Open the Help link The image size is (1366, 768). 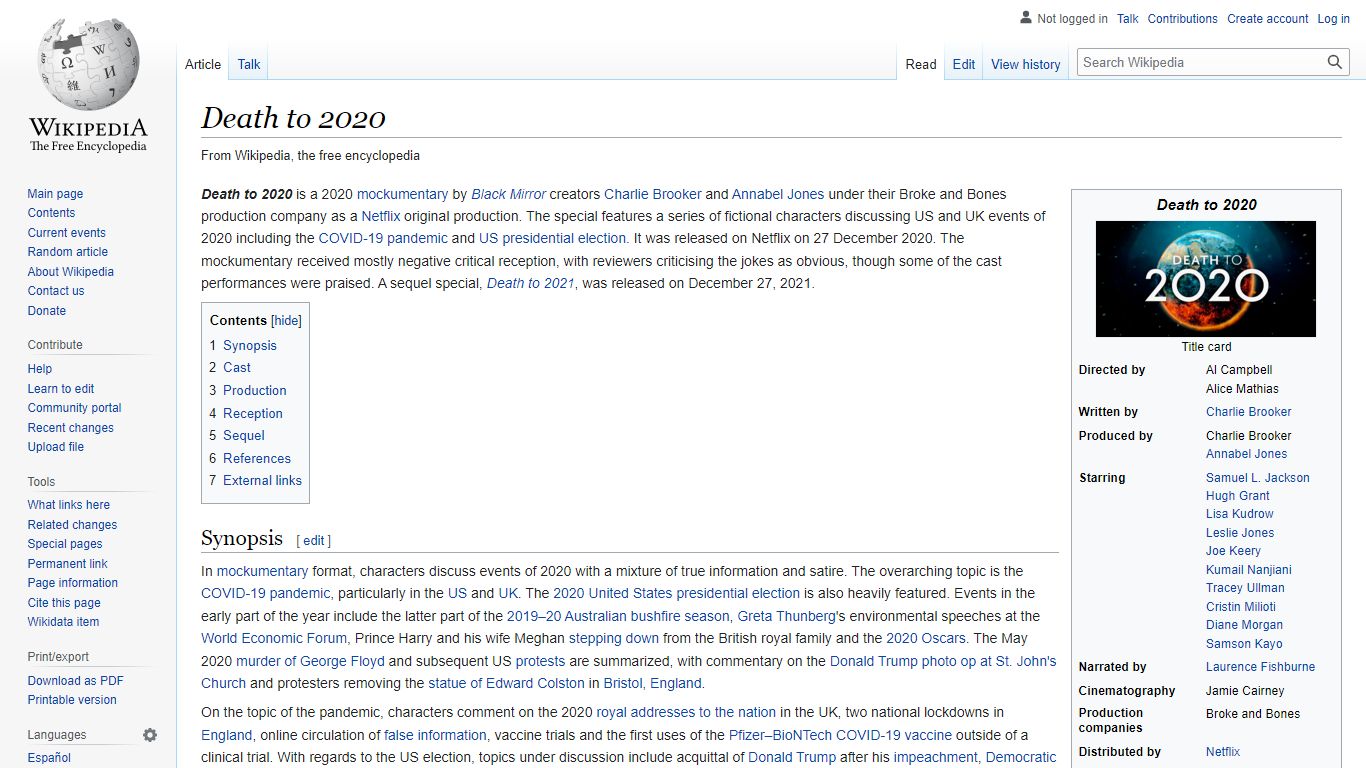pyautogui.click(x=40, y=369)
